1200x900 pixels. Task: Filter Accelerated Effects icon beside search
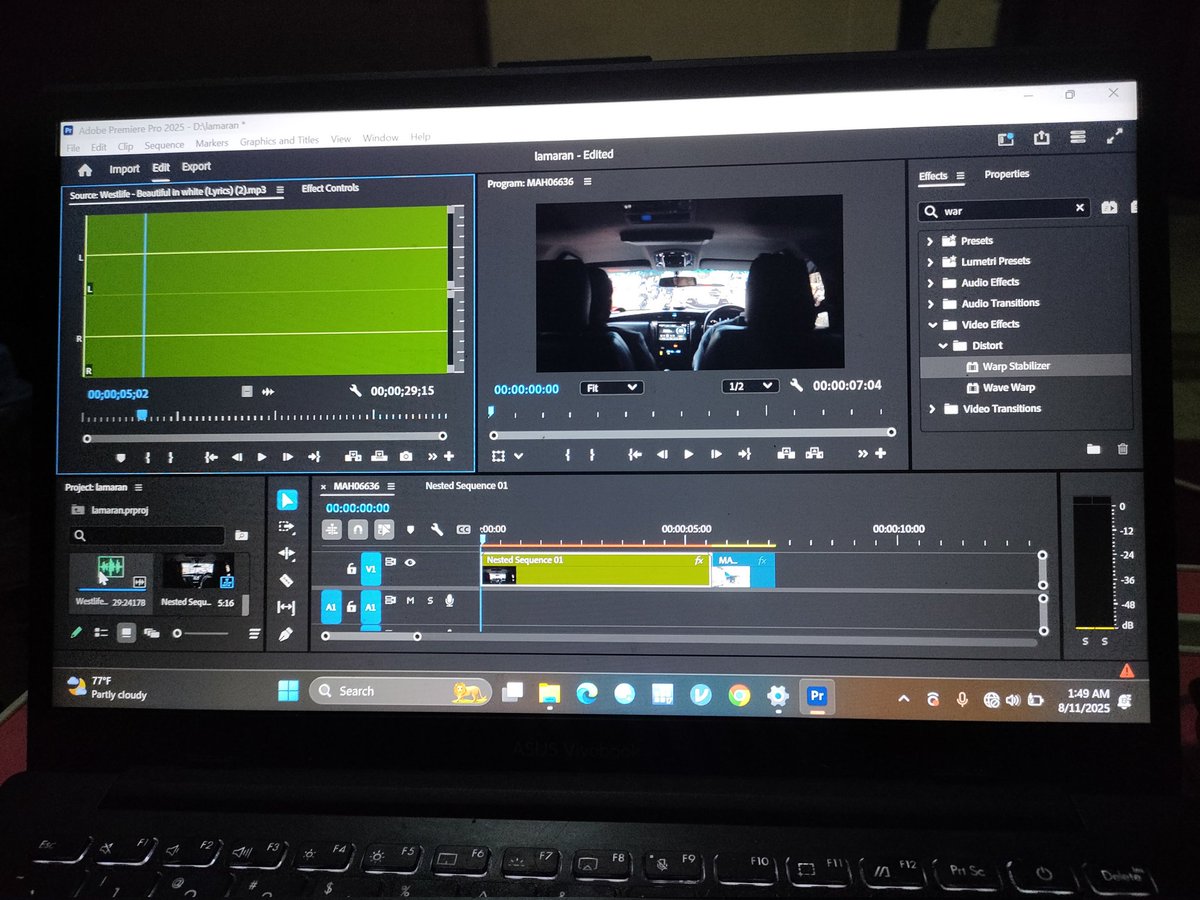(1109, 207)
